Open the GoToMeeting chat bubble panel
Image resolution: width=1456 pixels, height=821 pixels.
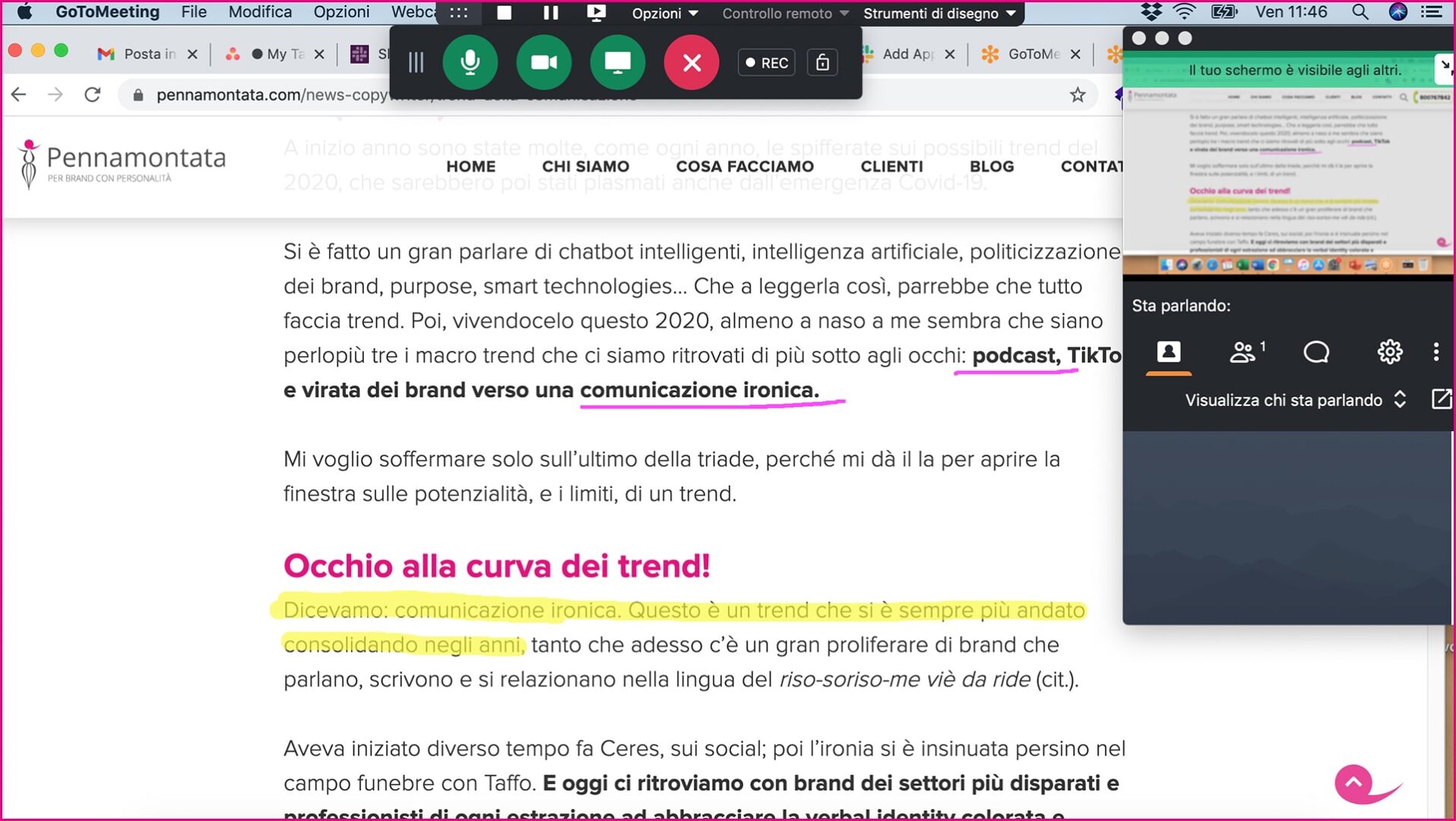(x=1317, y=351)
